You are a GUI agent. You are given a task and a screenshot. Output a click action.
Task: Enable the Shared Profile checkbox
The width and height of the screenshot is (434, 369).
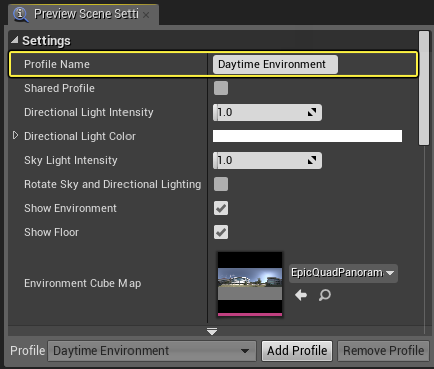pos(221,88)
